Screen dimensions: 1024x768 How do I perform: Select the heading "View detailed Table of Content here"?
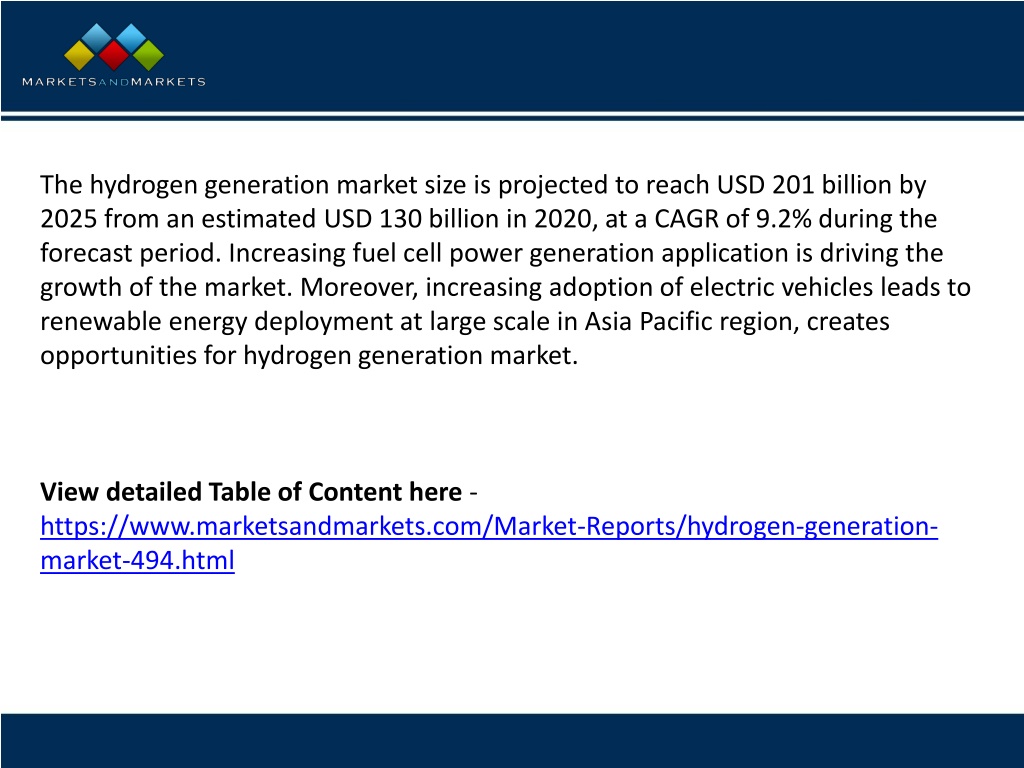(x=251, y=492)
